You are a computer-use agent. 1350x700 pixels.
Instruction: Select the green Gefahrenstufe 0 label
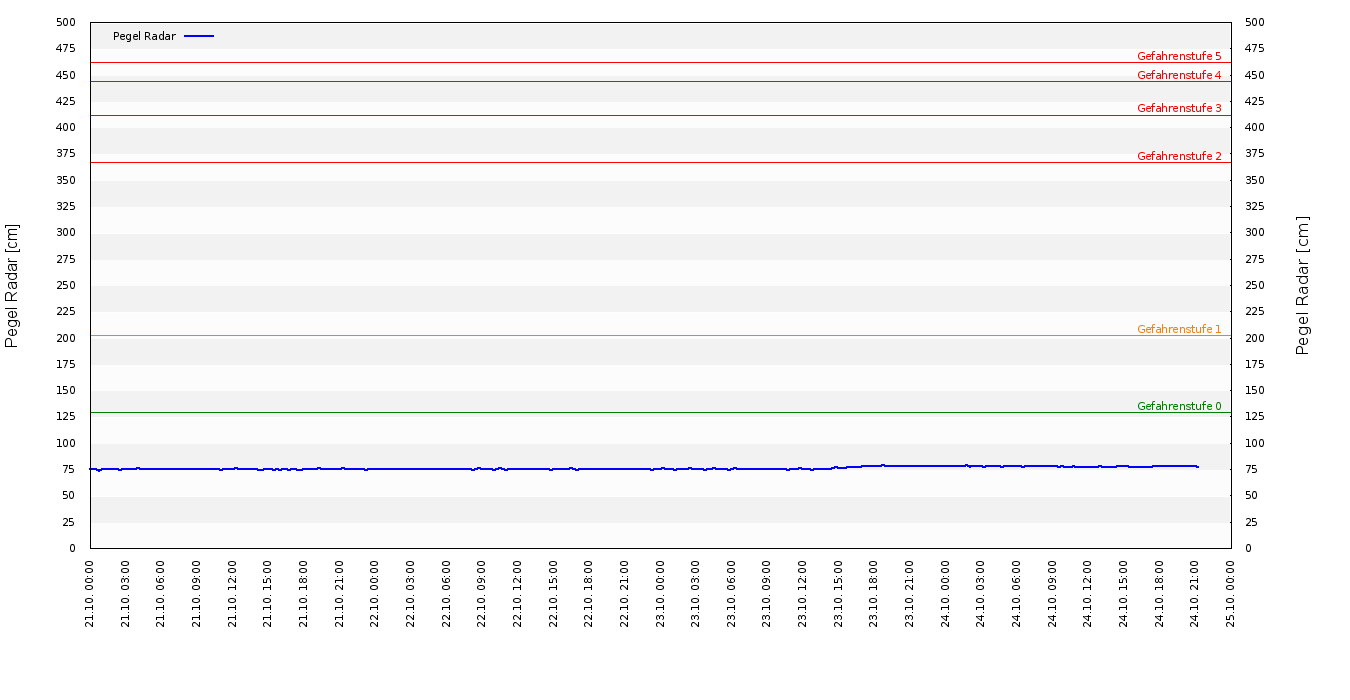pyautogui.click(x=1179, y=406)
